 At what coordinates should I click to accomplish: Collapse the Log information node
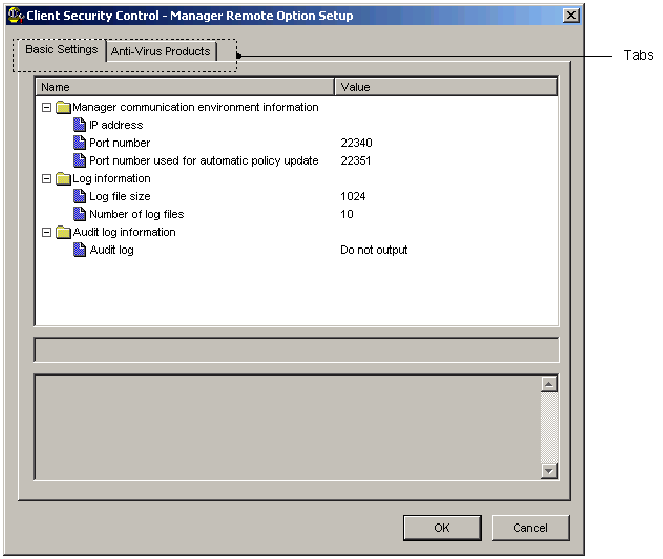pyautogui.click(x=47, y=178)
